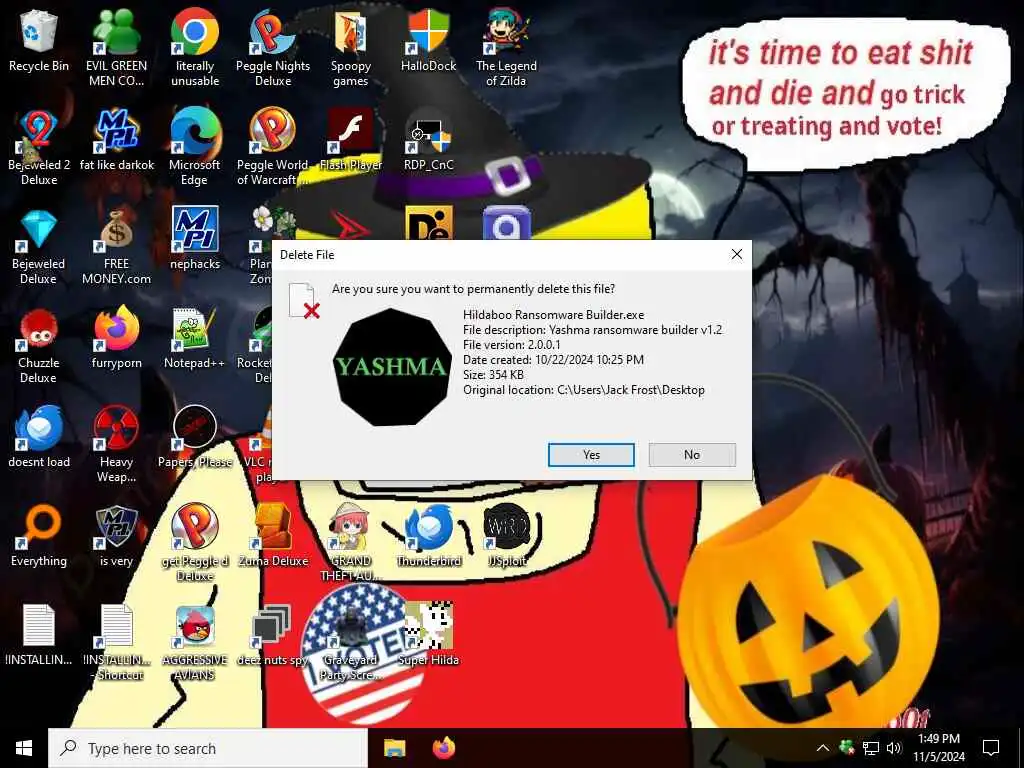Click 'Size: 354 KB' text
This screenshot has width=1024, height=768.
[x=493, y=375]
